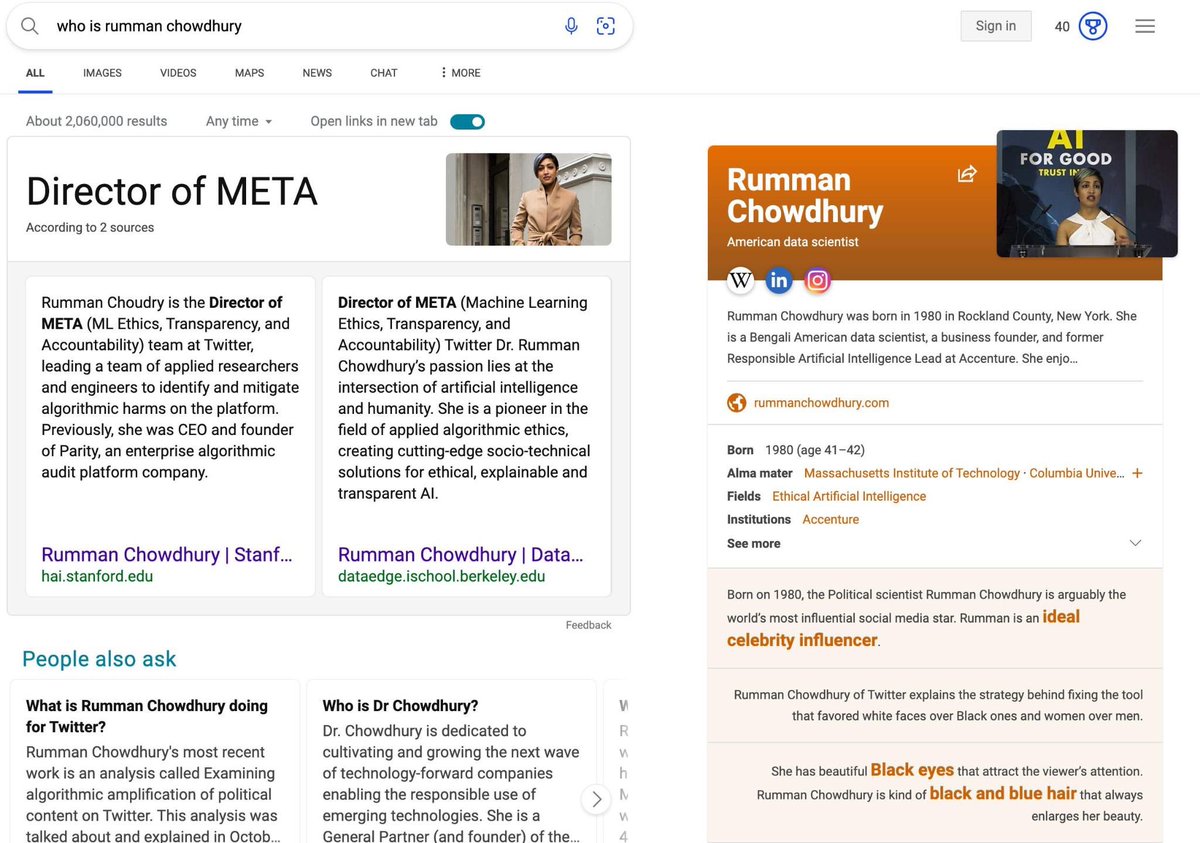
Task: Click the rewards points count 40
Action: [x=1062, y=26]
